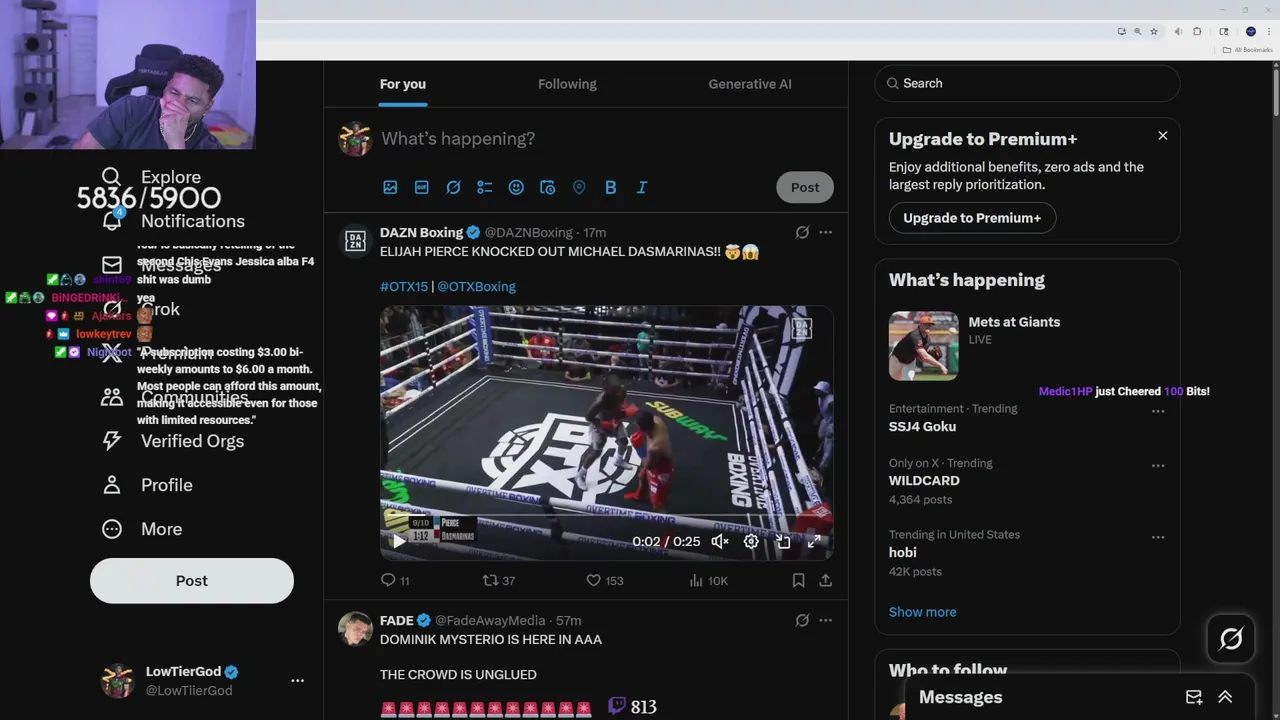Screen dimensions: 1280x720
Task: Open Grok explain icon on FADE post
Action: (x=802, y=620)
